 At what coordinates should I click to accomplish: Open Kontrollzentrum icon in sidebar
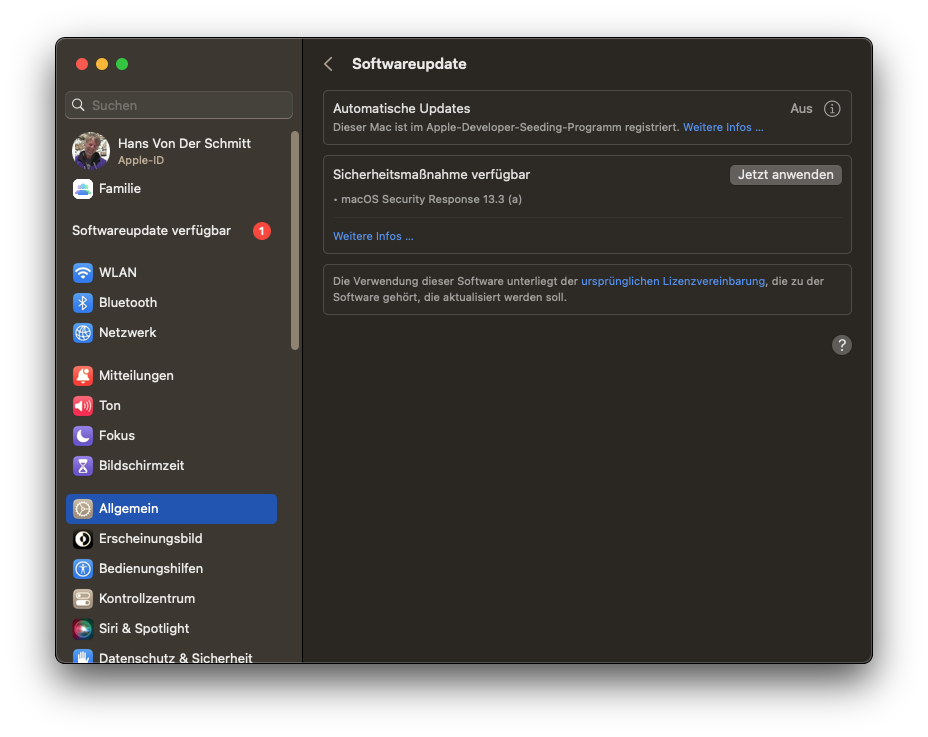[x=83, y=599]
